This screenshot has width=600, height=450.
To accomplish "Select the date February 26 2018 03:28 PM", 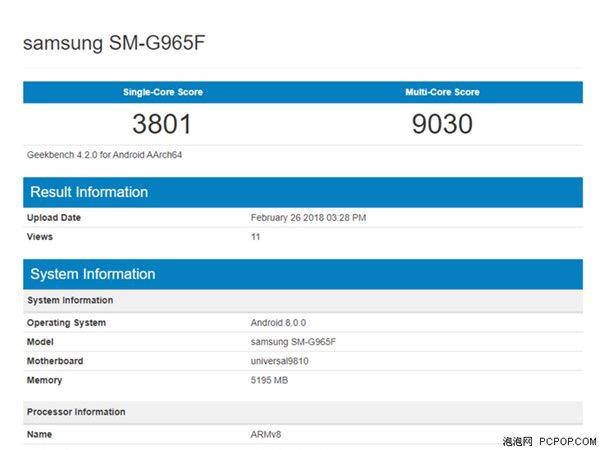I will pos(308,218).
